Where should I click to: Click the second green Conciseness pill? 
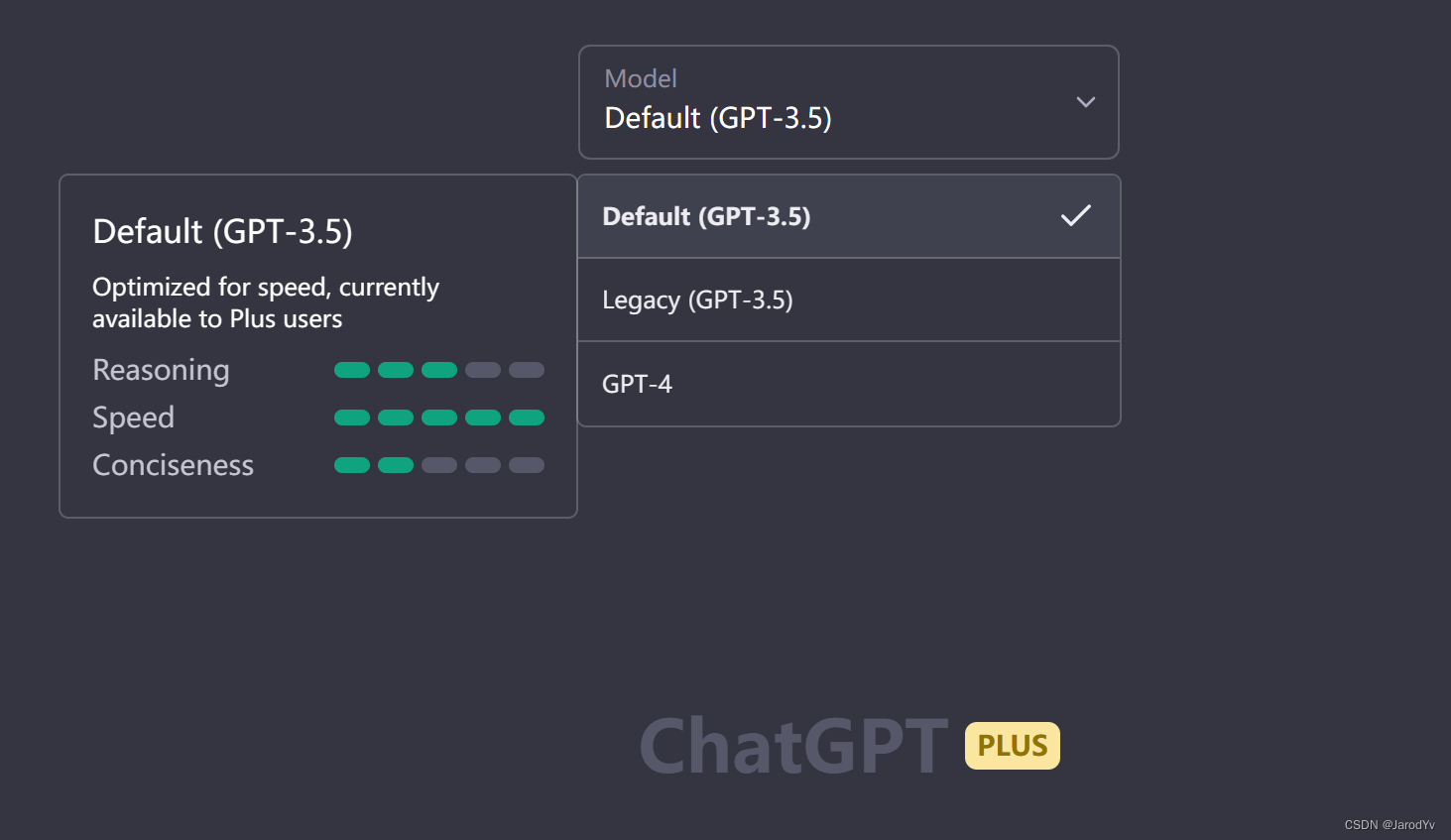pos(395,465)
